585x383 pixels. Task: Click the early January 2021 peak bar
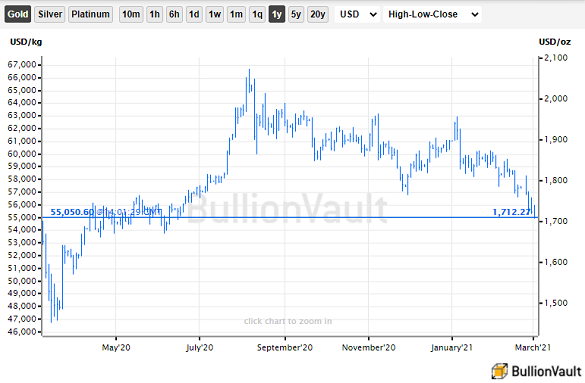pyautogui.click(x=457, y=128)
